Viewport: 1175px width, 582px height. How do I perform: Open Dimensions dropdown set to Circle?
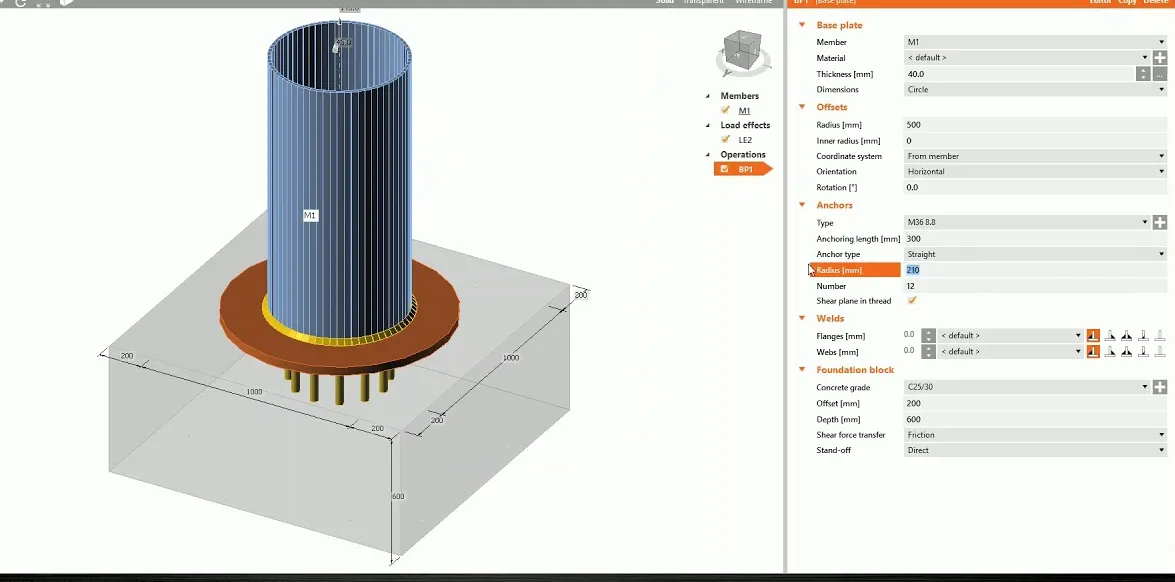(1035, 89)
